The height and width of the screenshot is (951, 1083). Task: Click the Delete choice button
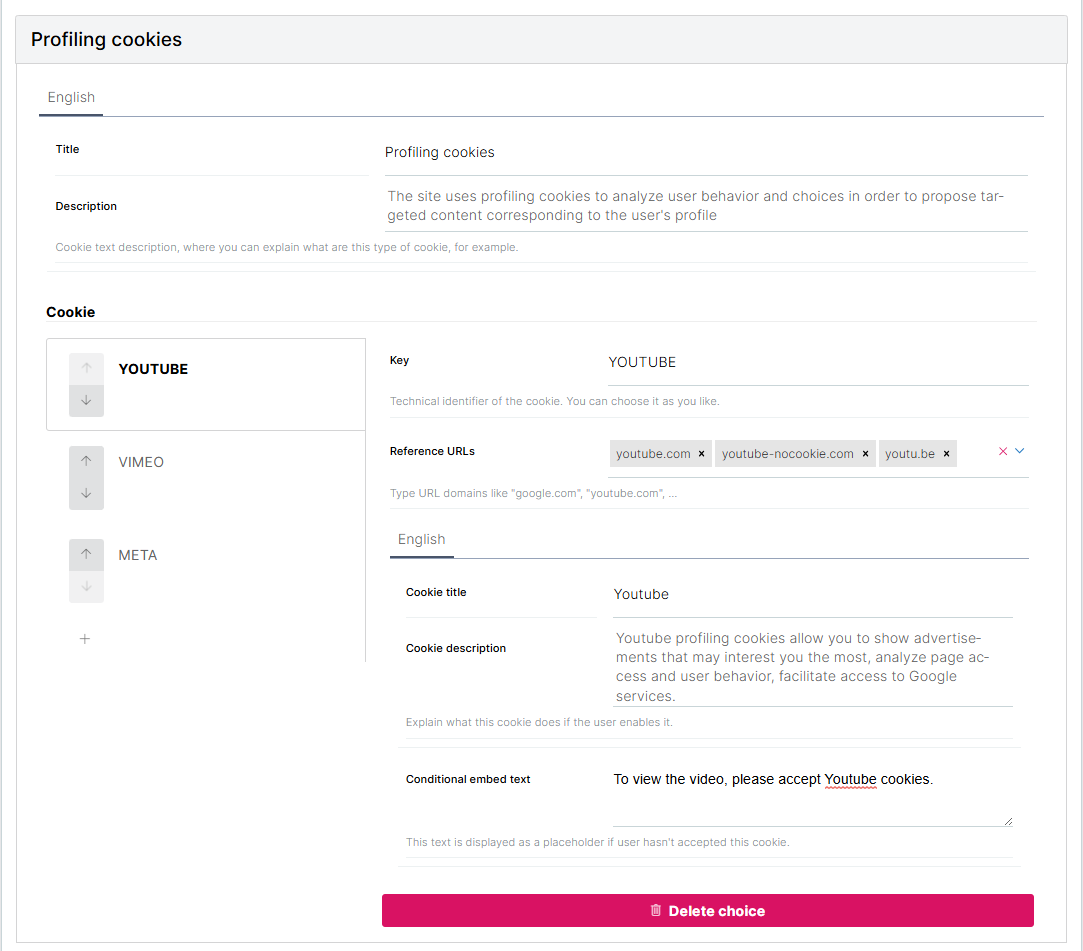point(707,911)
